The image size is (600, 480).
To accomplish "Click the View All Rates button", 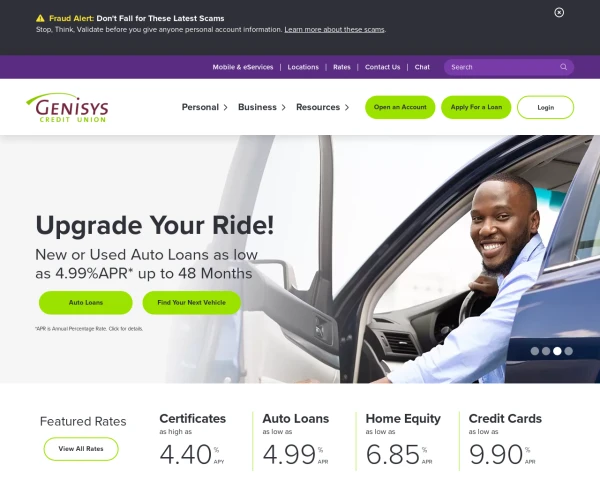I will [x=81, y=449].
